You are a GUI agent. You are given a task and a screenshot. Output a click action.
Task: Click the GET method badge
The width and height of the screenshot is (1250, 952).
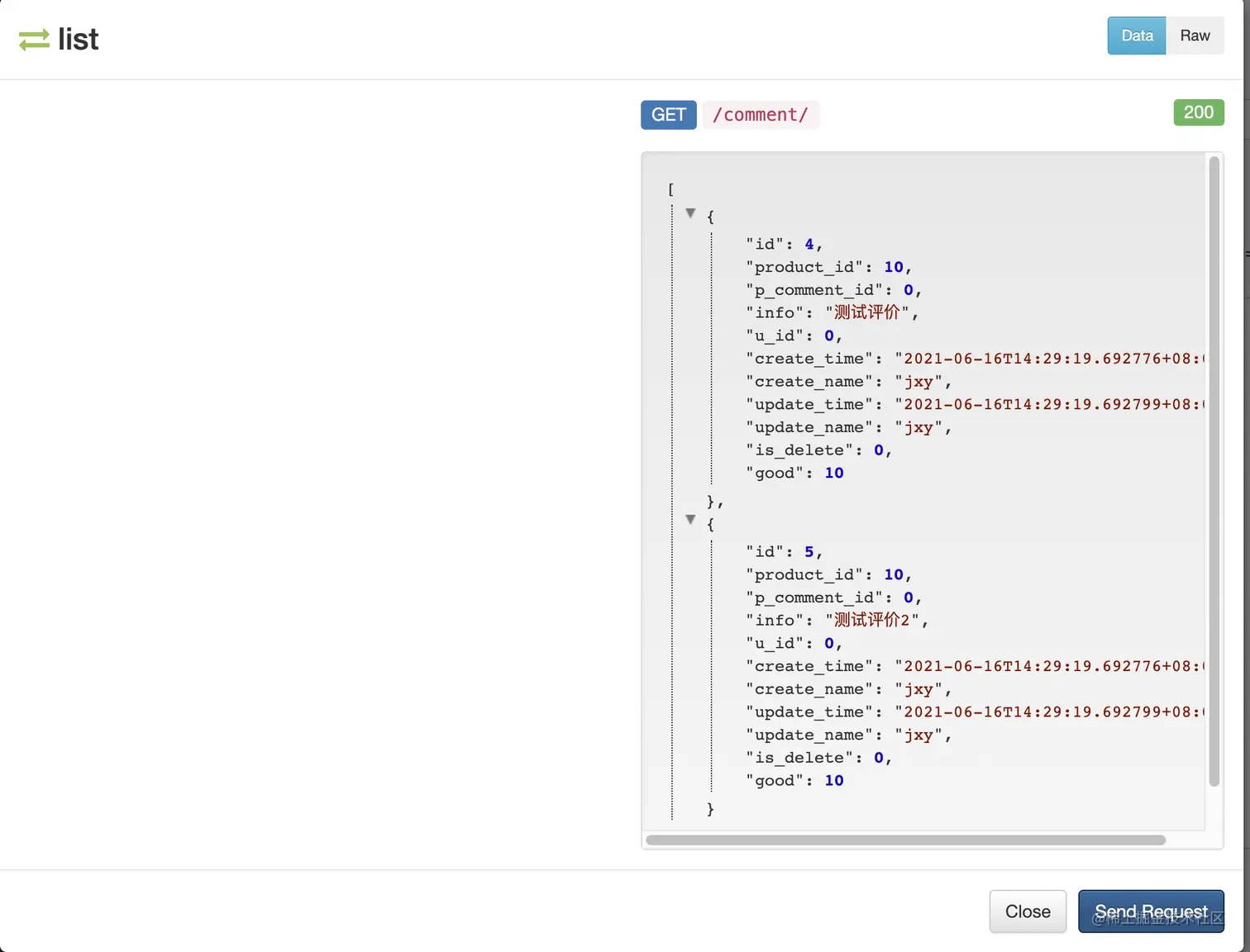(x=668, y=115)
